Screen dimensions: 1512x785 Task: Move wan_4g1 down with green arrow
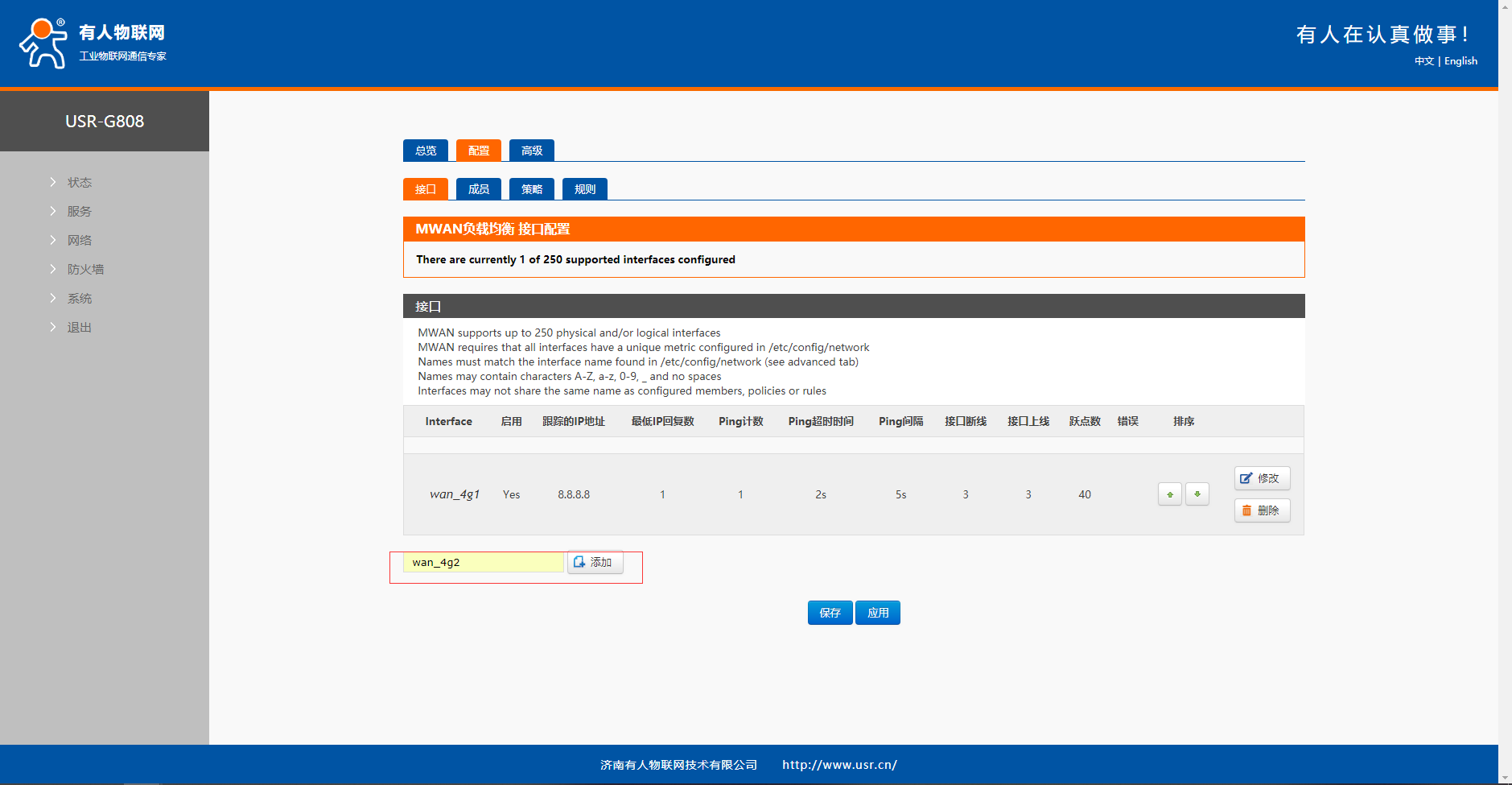coord(1197,494)
